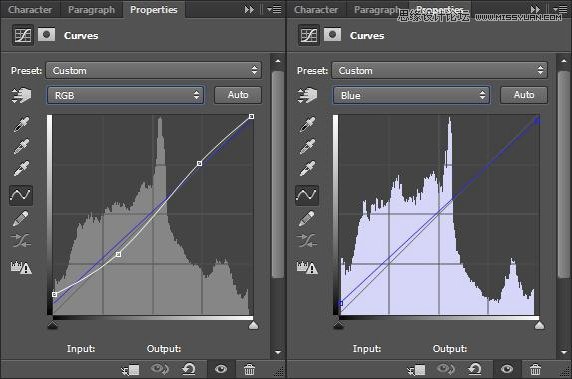Click the edit-points curve tool in Blue panel
Viewport: 572px width, 379px height.
click(x=307, y=195)
